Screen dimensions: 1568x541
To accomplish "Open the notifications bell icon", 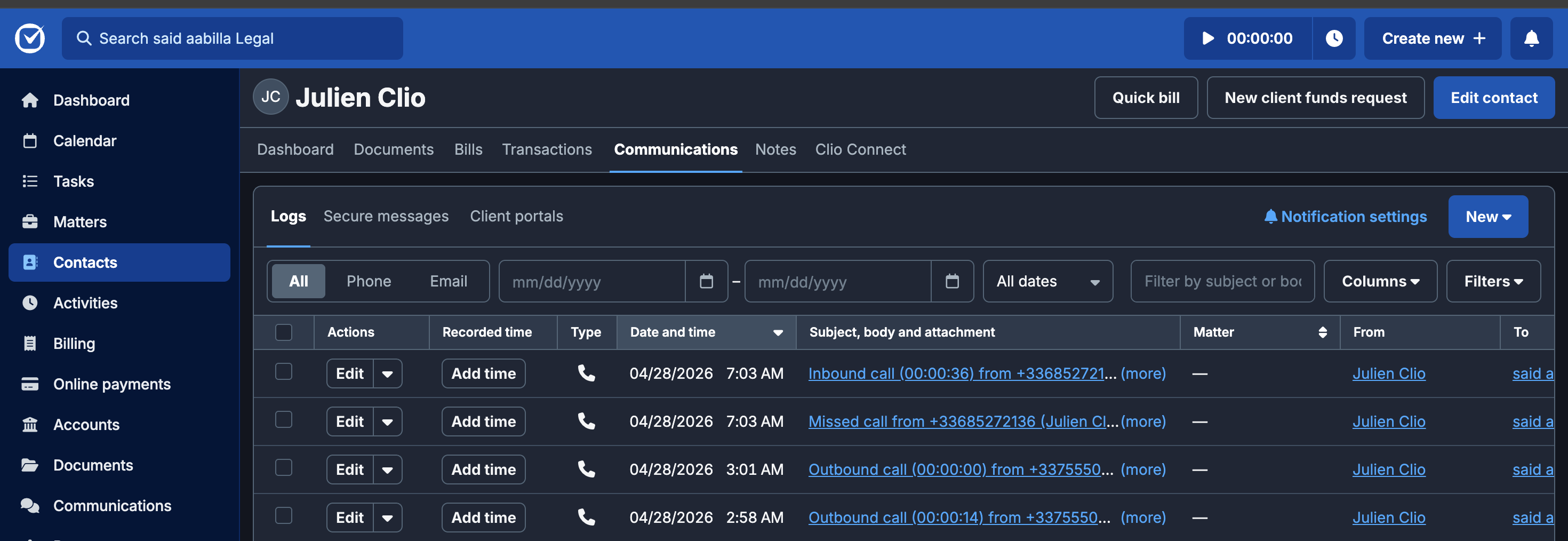I will tap(1531, 38).
